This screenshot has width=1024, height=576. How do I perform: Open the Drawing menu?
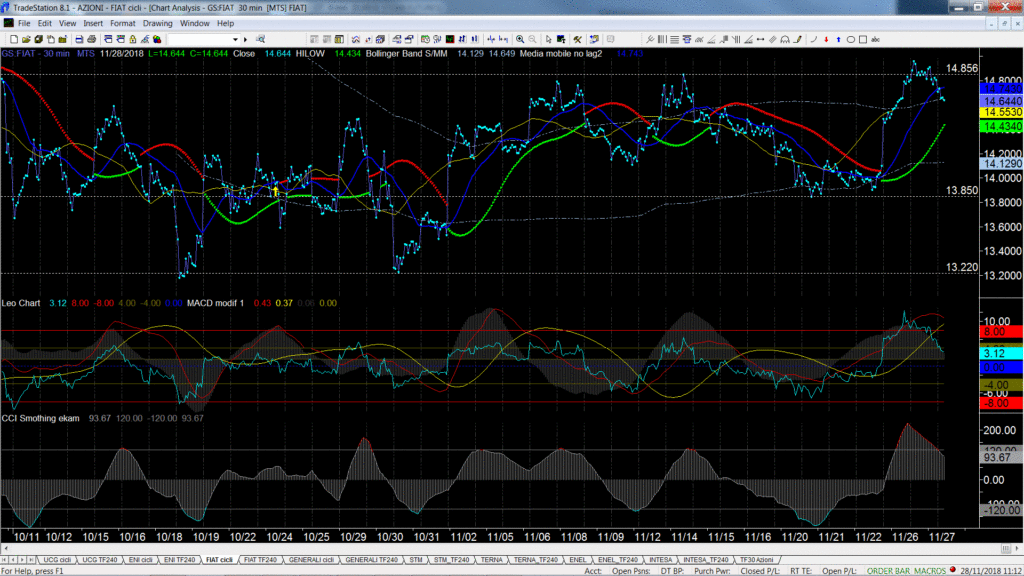[157, 24]
